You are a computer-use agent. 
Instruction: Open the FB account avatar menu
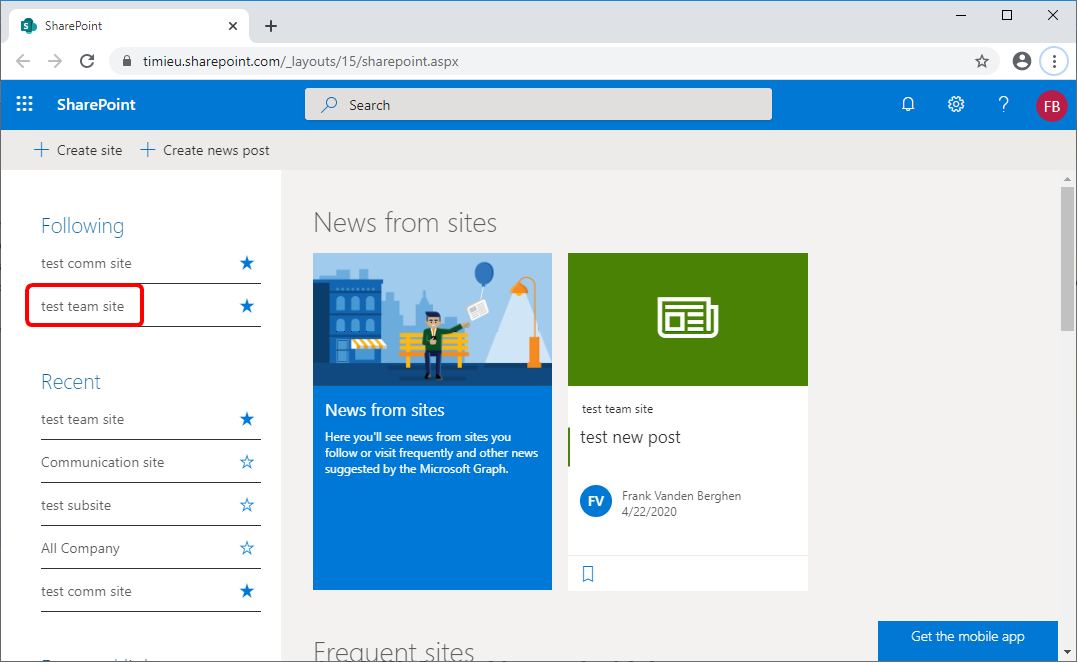pyautogui.click(x=1051, y=106)
